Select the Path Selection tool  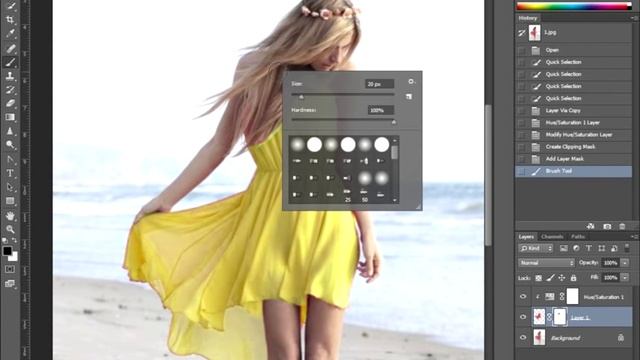[10, 187]
